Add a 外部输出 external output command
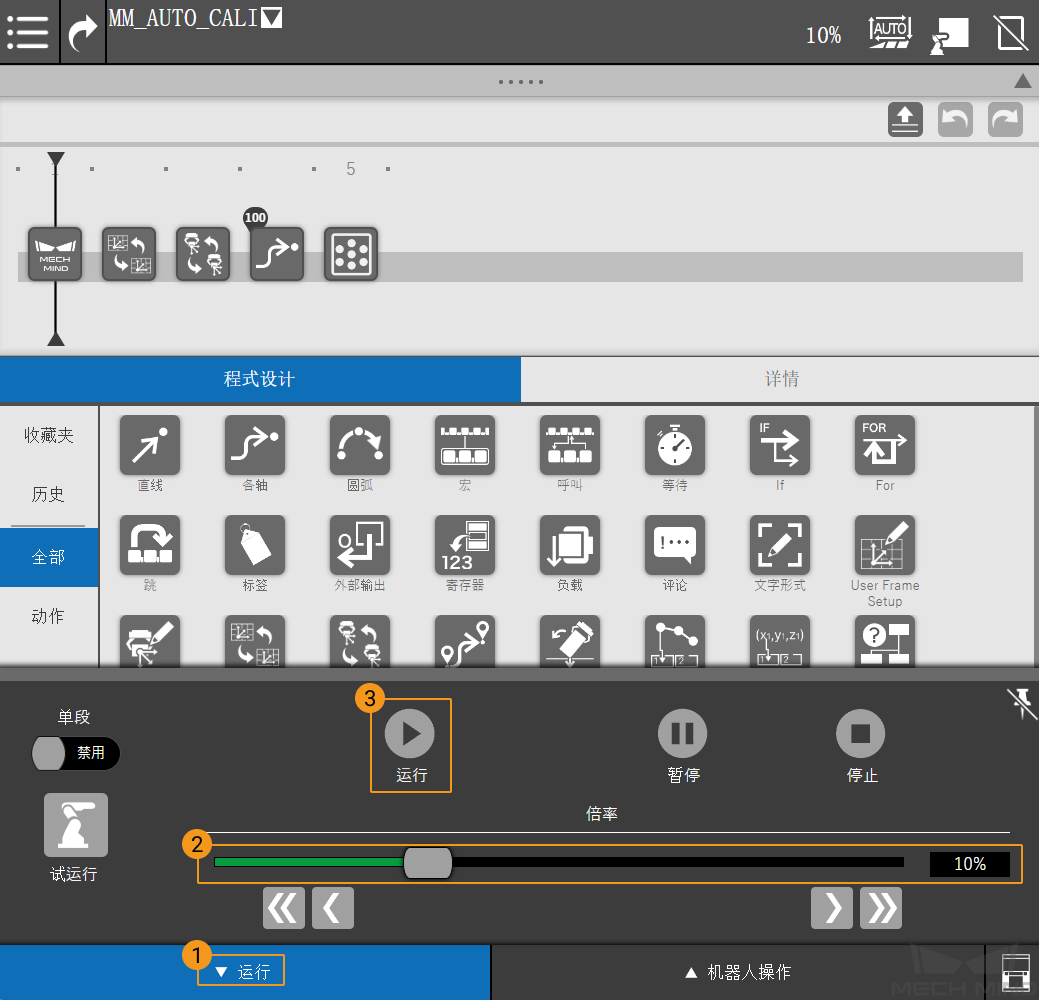The image size is (1039, 1000). 360,545
